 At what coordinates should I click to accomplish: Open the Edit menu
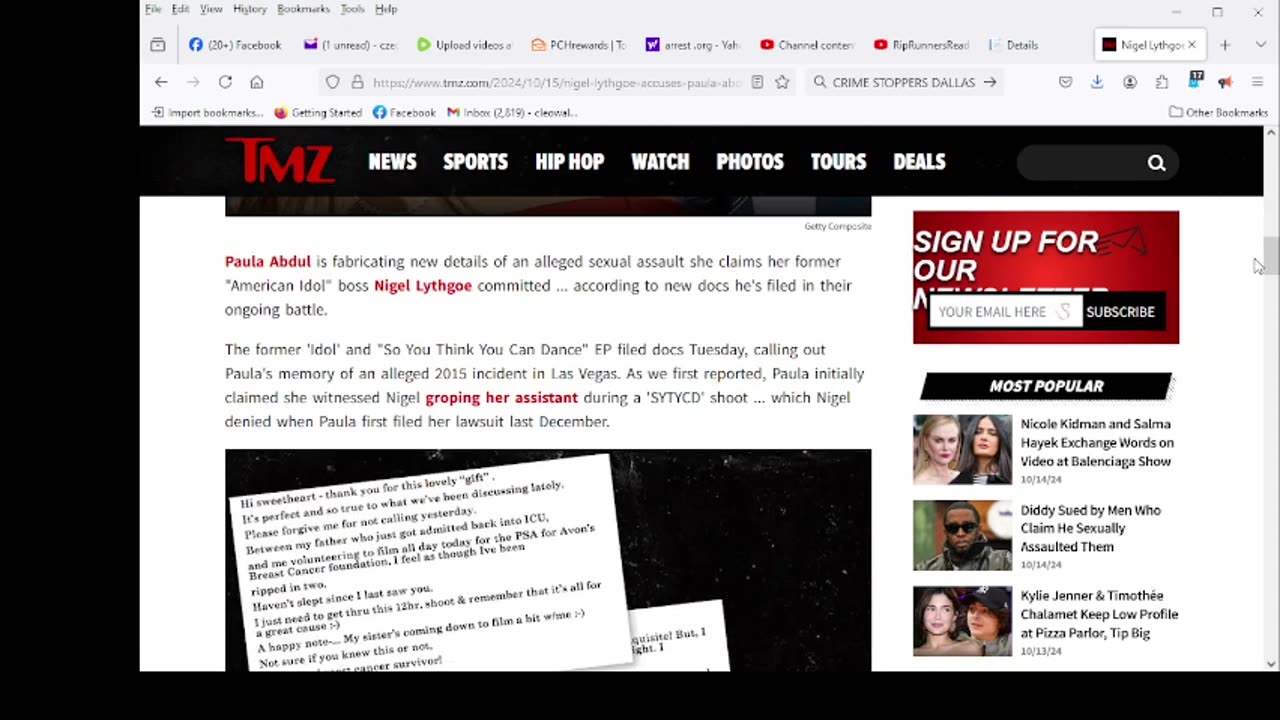coord(180,9)
